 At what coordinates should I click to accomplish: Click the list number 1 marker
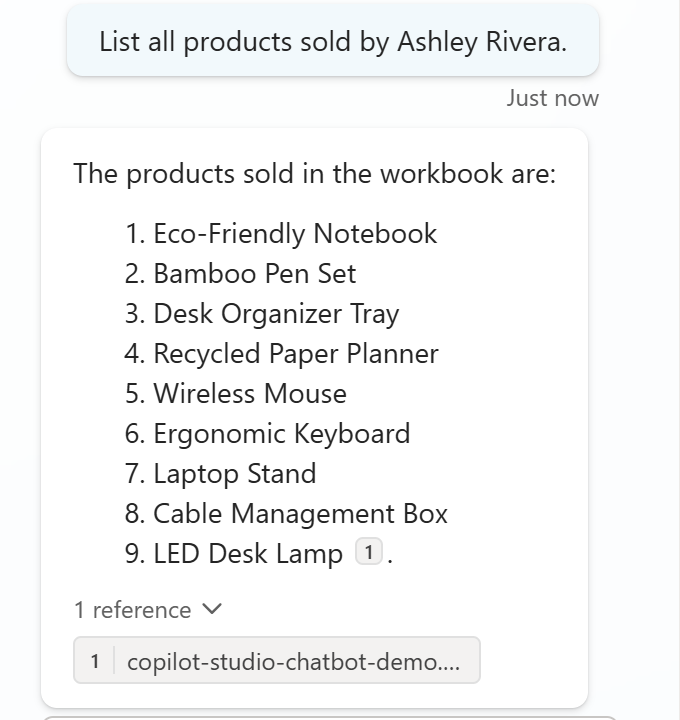tap(135, 234)
